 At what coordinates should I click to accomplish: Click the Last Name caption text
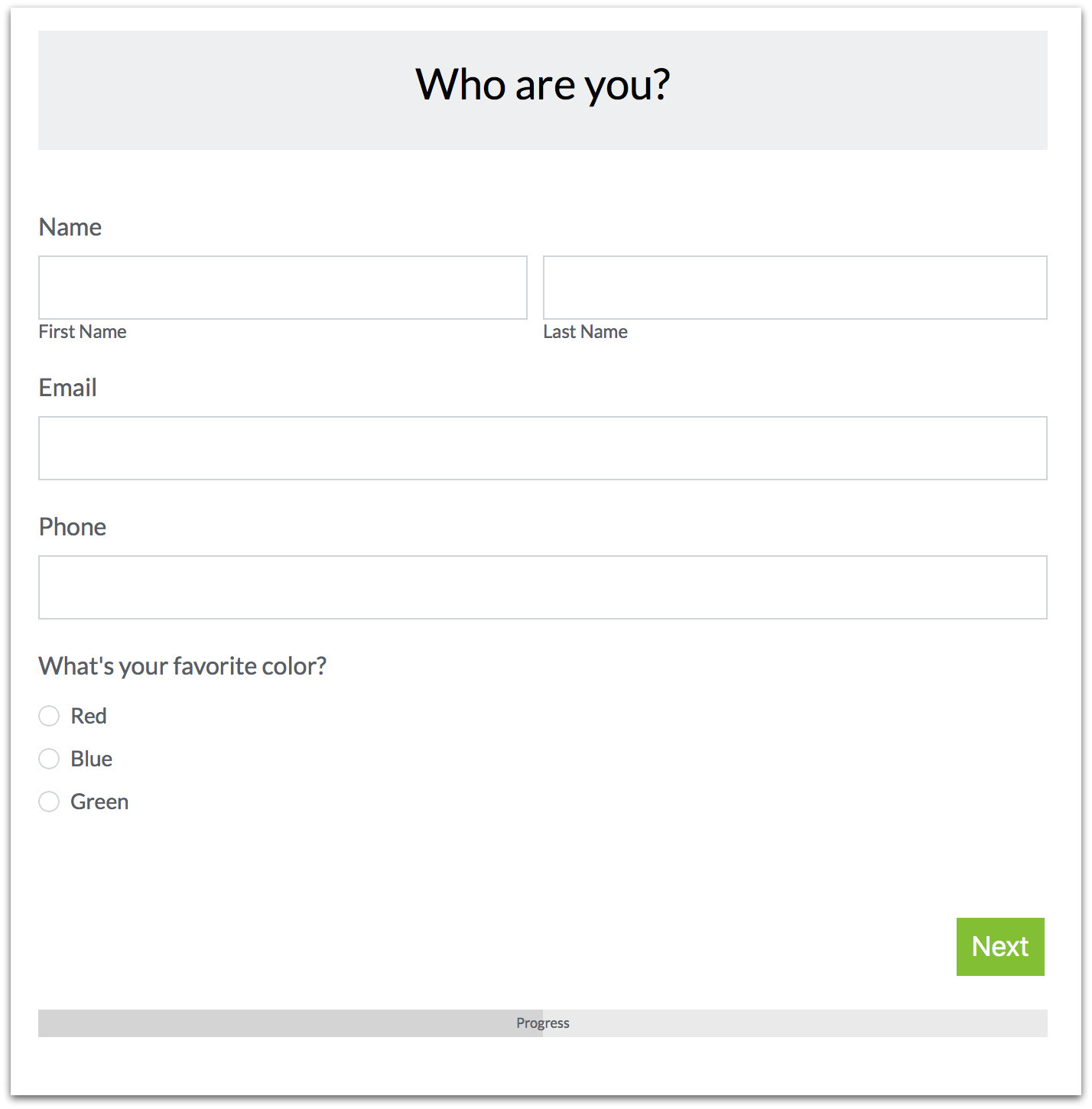click(x=585, y=331)
